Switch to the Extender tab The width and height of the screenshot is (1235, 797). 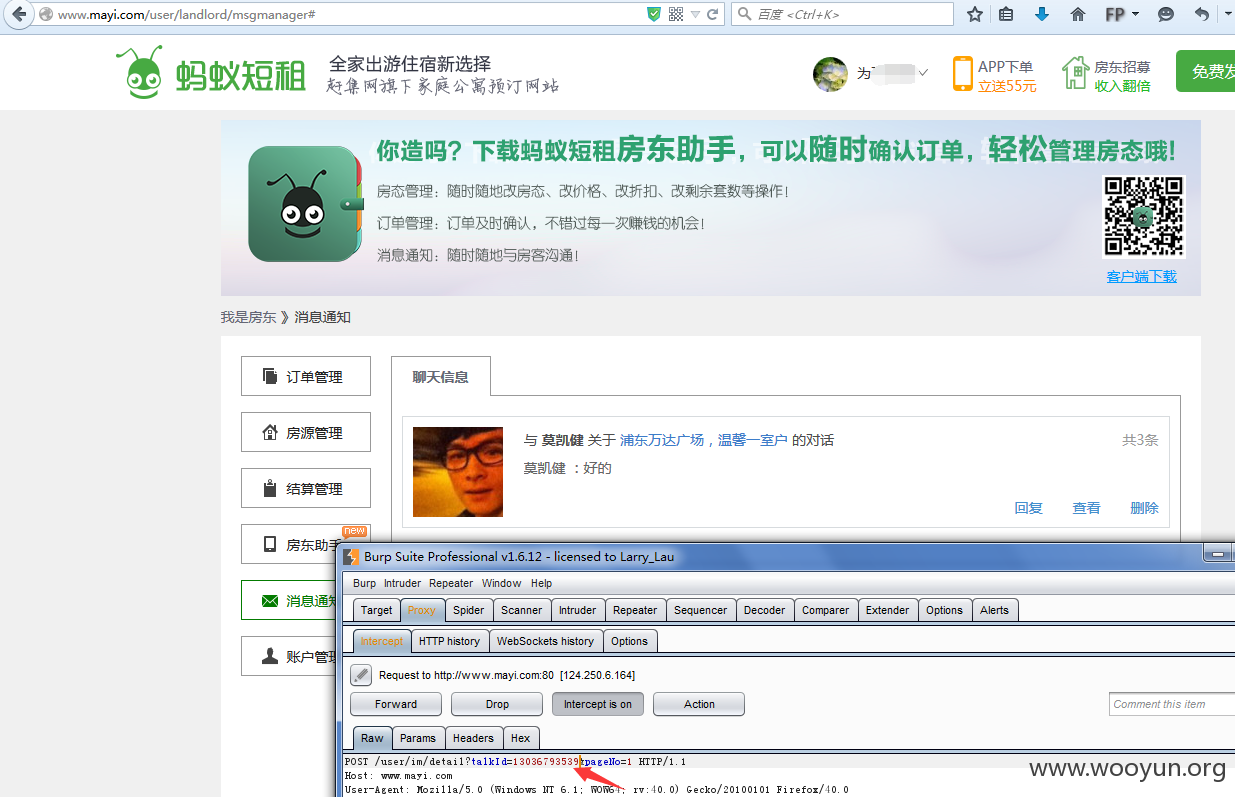(888, 610)
